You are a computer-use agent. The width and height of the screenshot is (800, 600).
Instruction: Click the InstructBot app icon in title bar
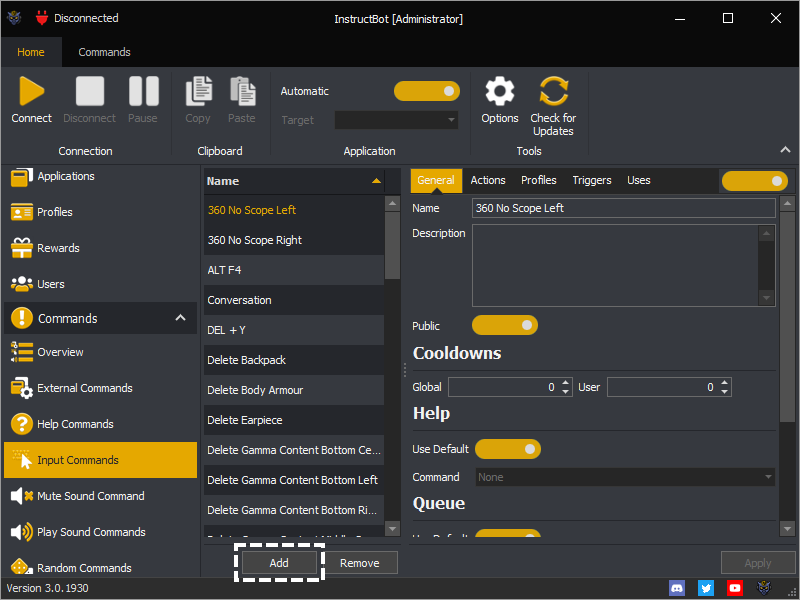(14, 18)
